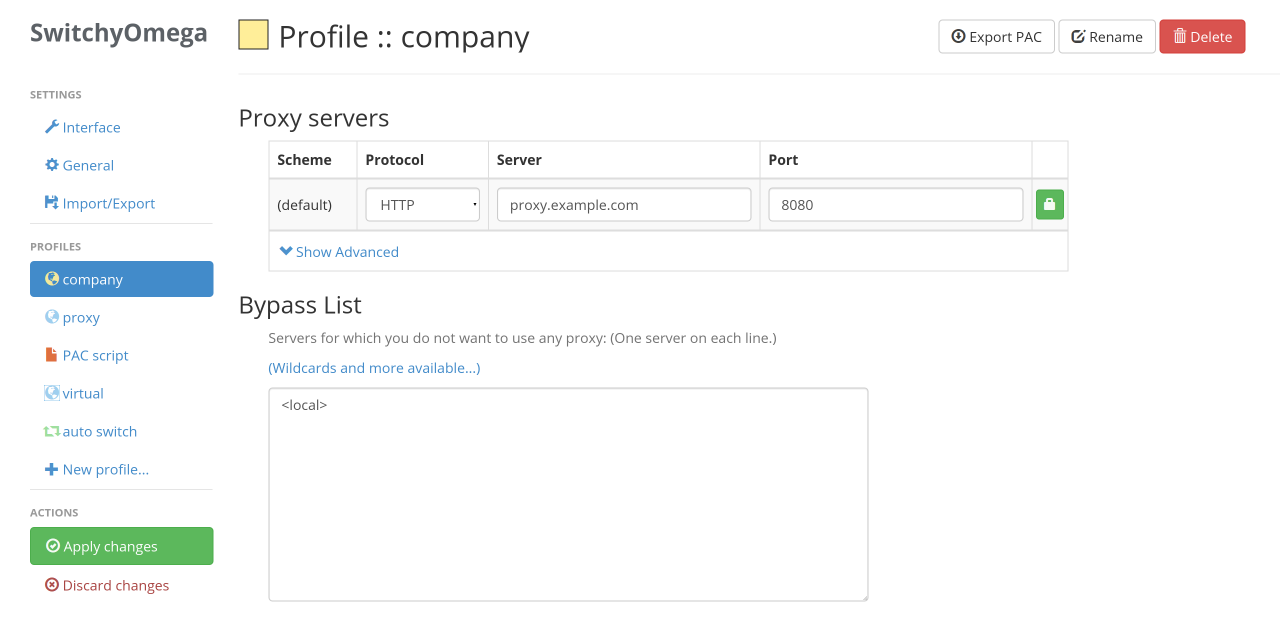Click the Server field proxy.example.com
The image size is (1280, 620).
click(x=624, y=204)
